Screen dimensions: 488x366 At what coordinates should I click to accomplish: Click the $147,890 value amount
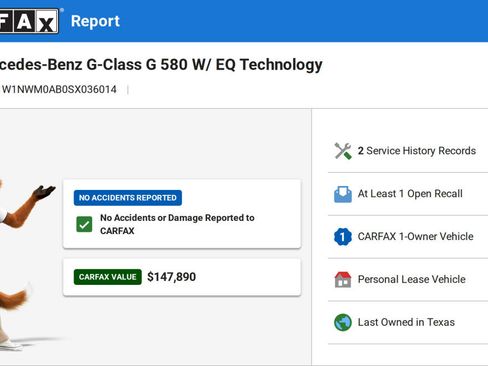tap(171, 277)
